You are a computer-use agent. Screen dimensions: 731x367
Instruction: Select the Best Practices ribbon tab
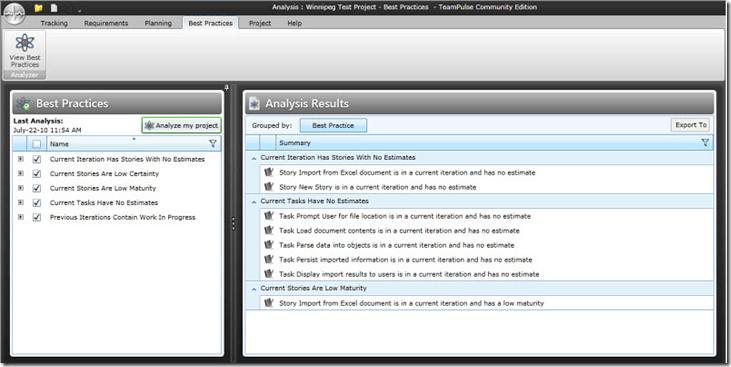pos(210,23)
